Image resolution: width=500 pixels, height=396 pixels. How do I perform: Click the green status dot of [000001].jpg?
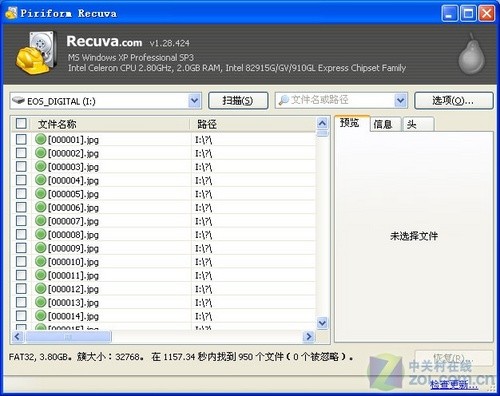point(40,139)
